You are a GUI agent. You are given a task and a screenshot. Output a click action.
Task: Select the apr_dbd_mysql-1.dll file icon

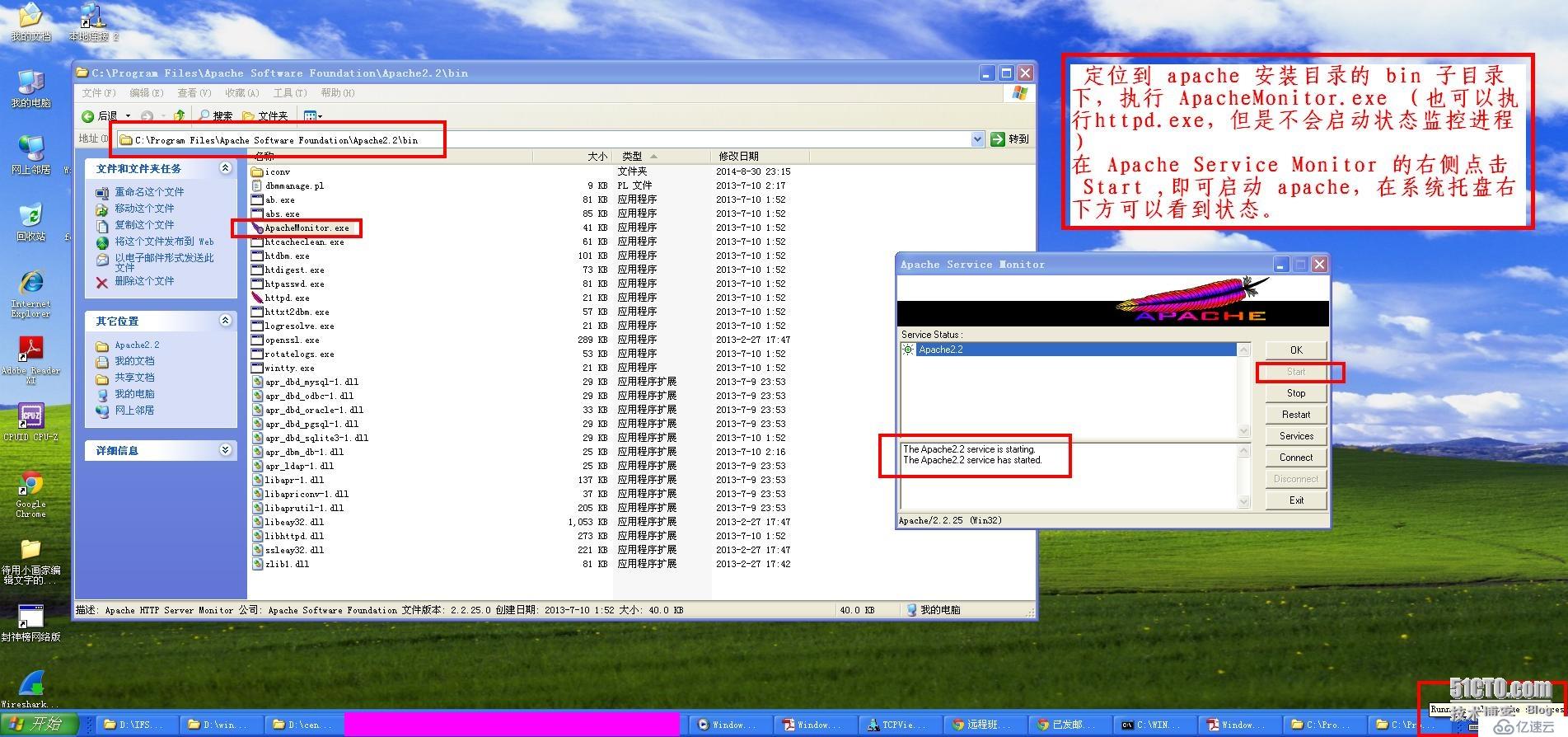click(257, 382)
